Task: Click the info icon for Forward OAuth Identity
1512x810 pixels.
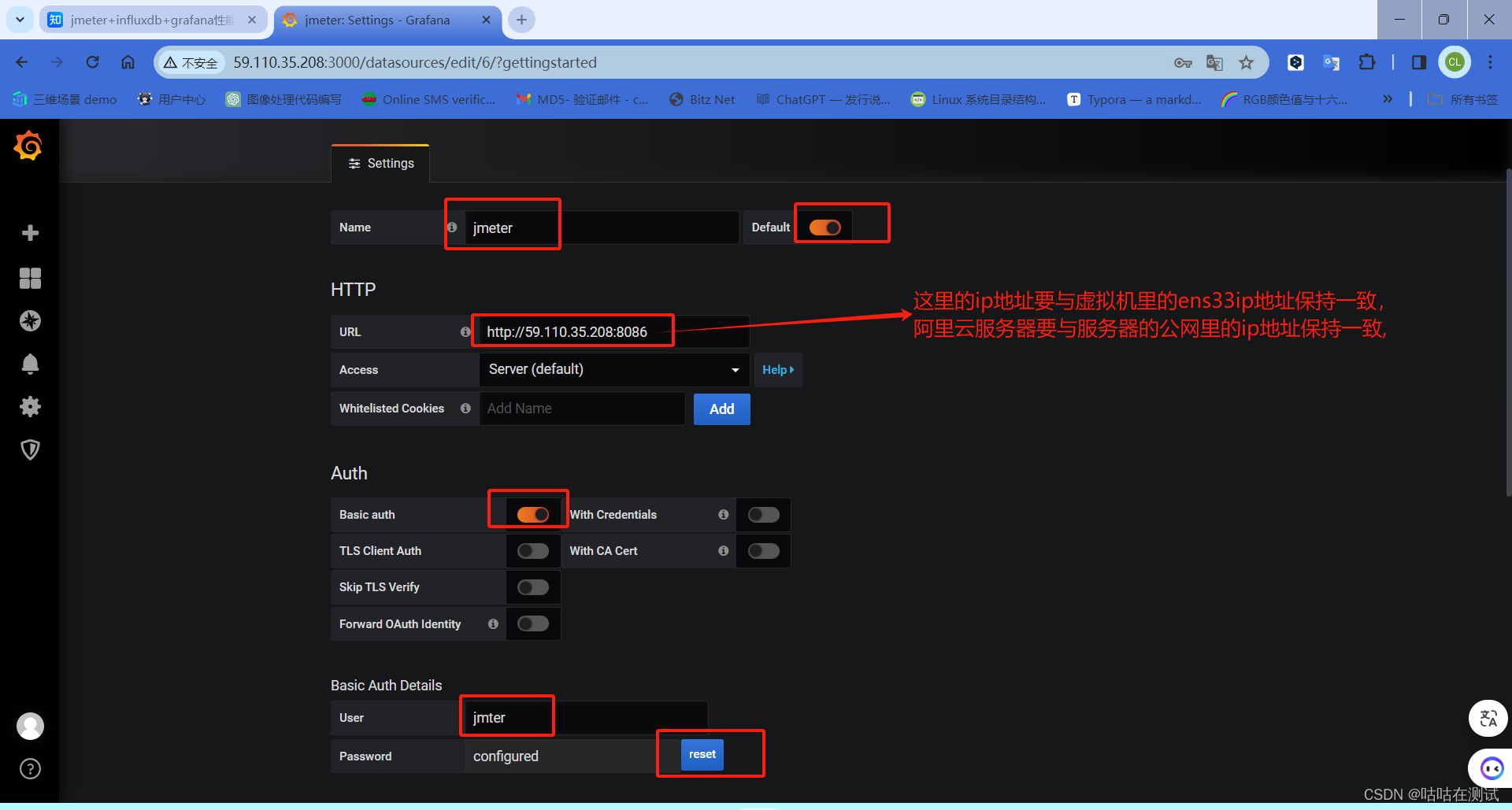Action: pos(493,624)
